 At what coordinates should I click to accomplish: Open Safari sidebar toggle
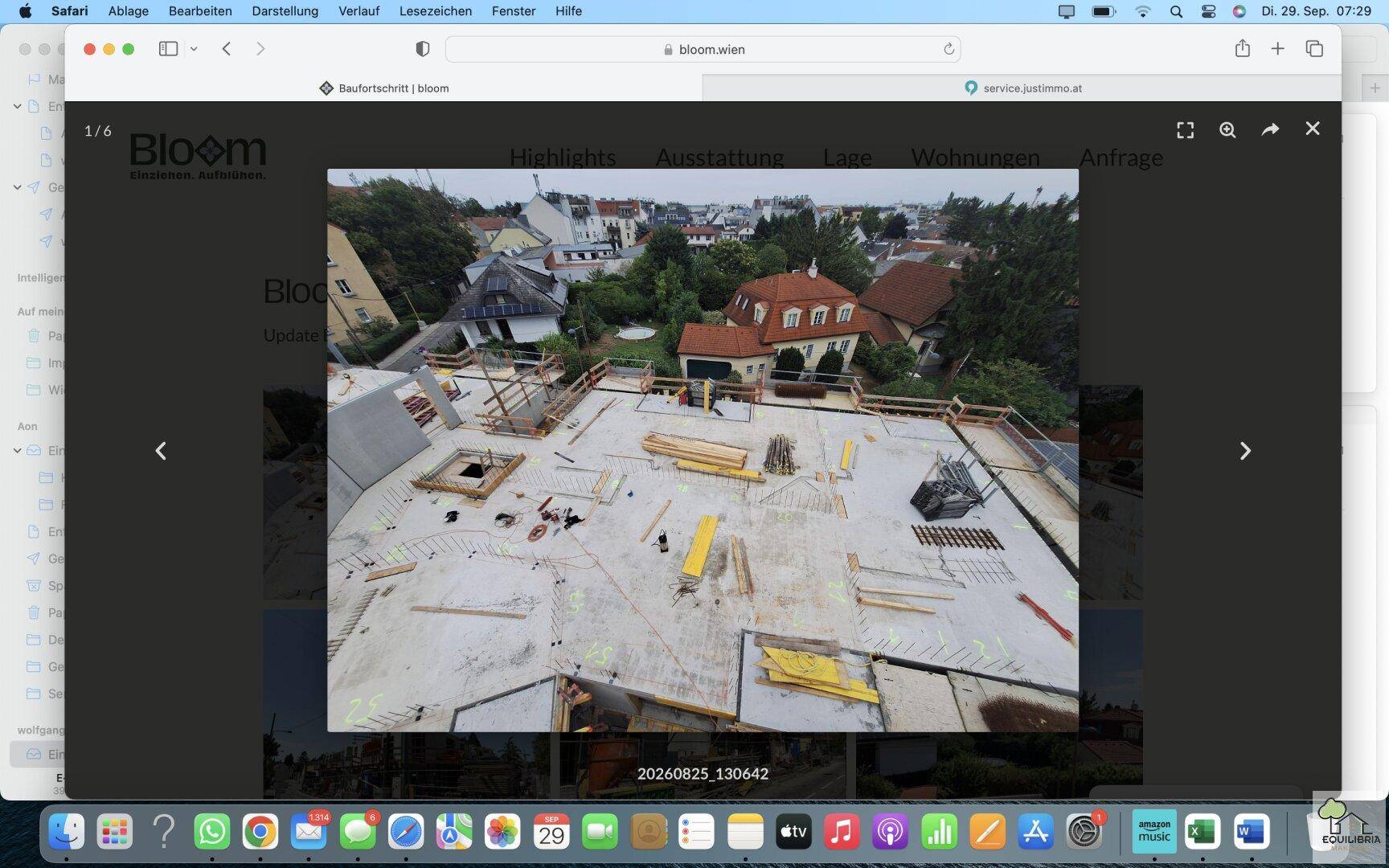tap(168, 49)
